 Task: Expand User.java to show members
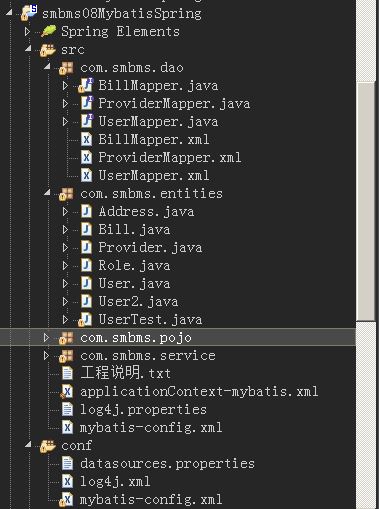tap(65, 284)
